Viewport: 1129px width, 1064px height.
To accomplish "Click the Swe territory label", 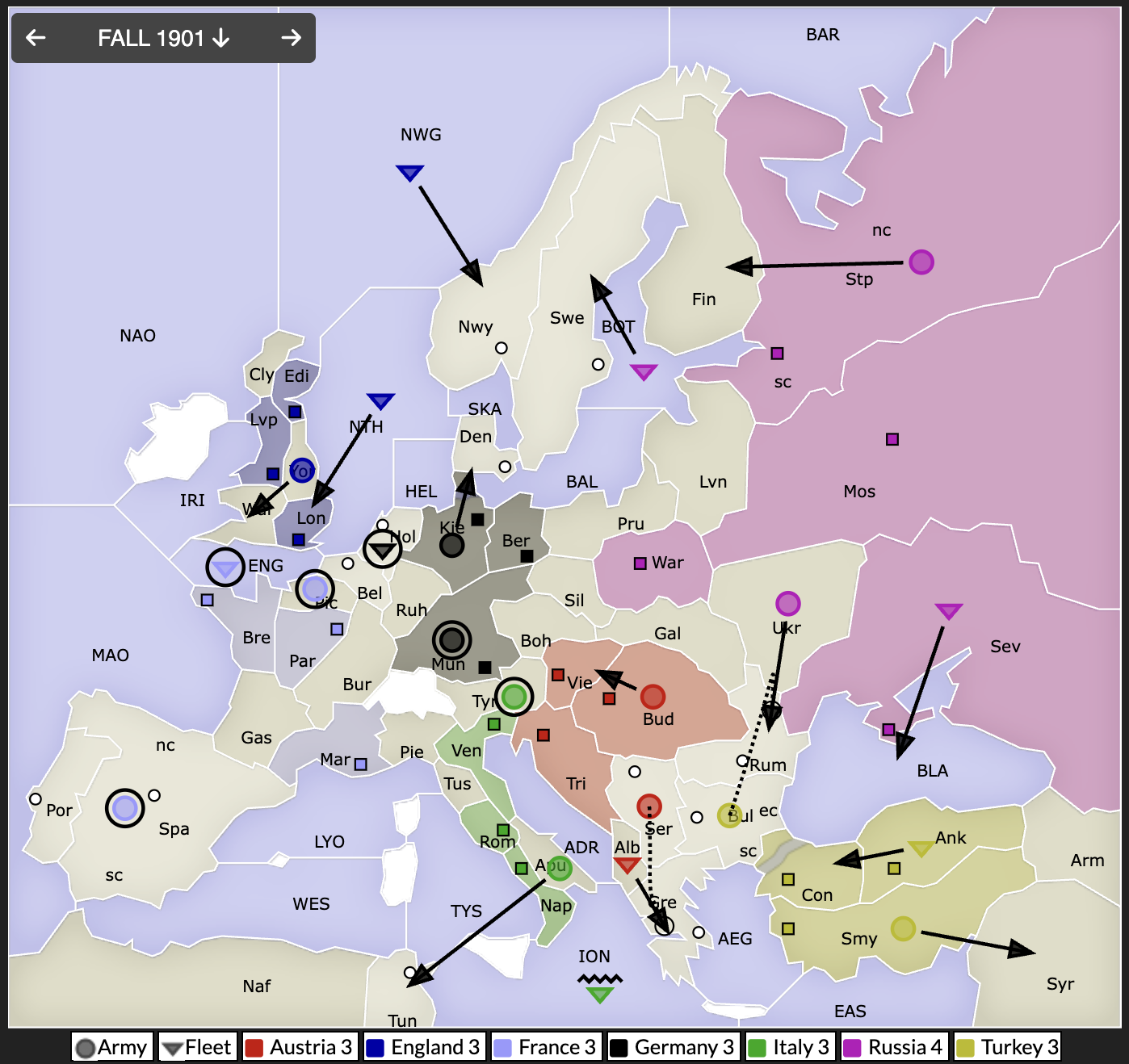I will click(x=567, y=318).
